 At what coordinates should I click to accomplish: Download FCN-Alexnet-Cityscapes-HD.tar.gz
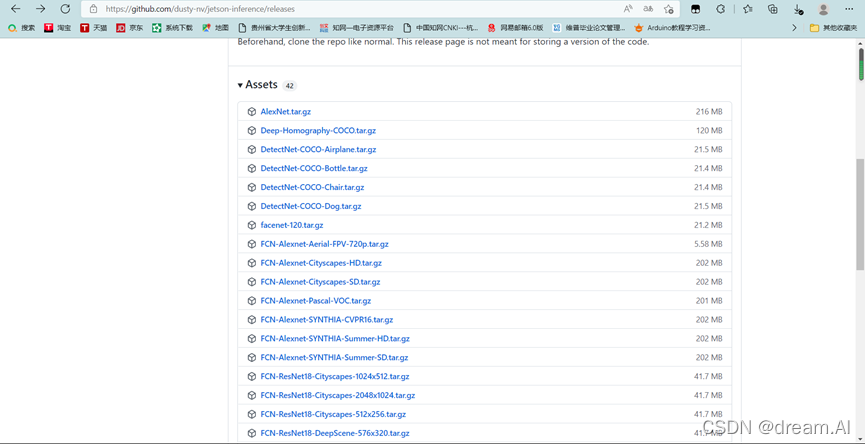pyautogui.click(x=321, y=263)
